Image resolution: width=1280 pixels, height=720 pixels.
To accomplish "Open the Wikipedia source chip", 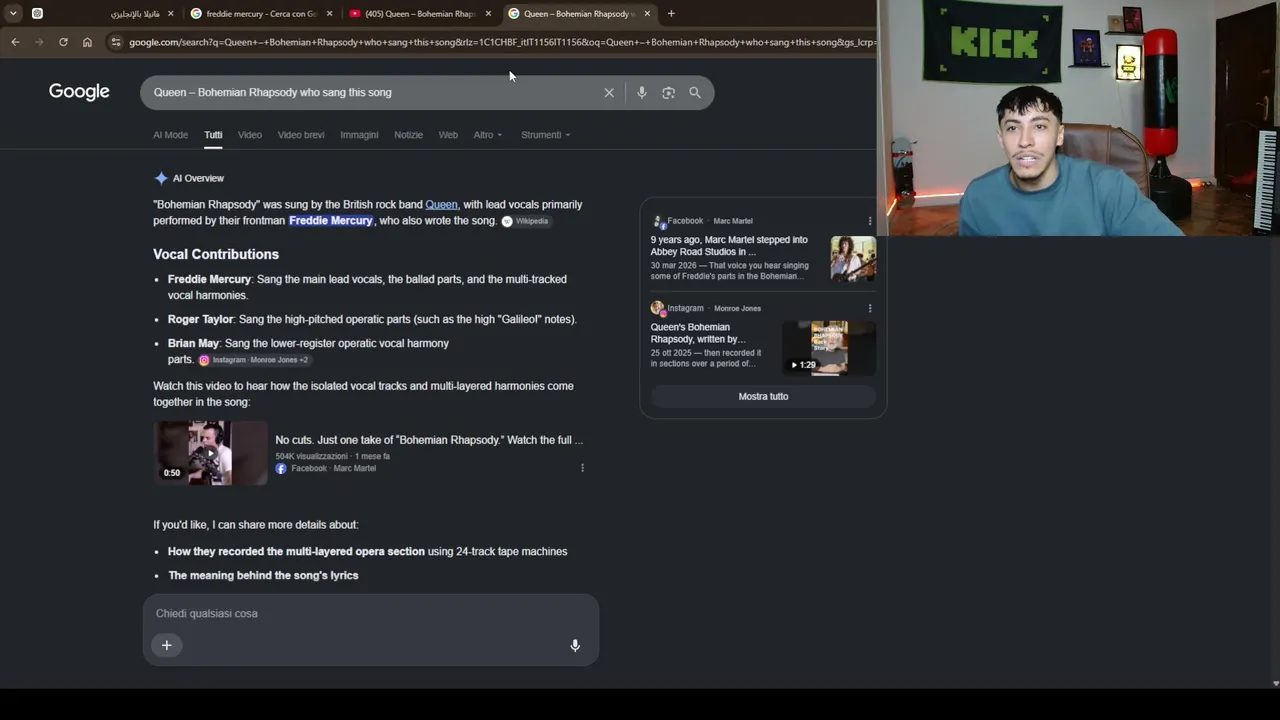I will tap(525, 221).
